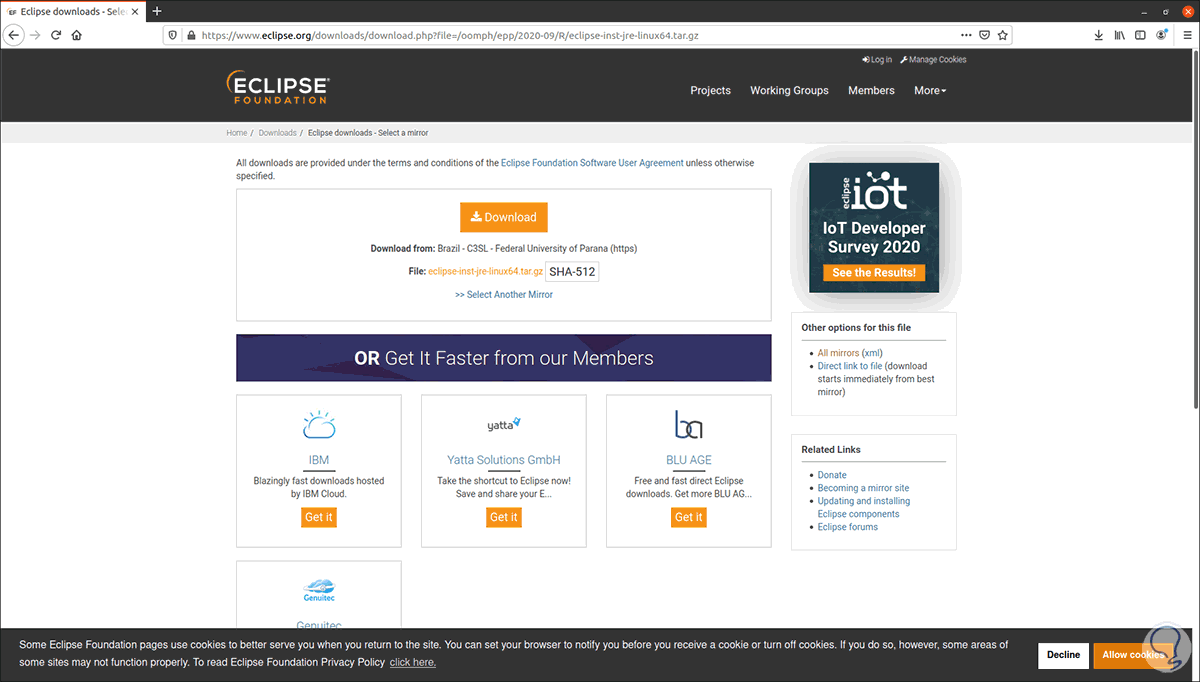Screen dimensions: 1200x682
Task: Open the BLU AGE link
Action: click(x=689, y=460)
